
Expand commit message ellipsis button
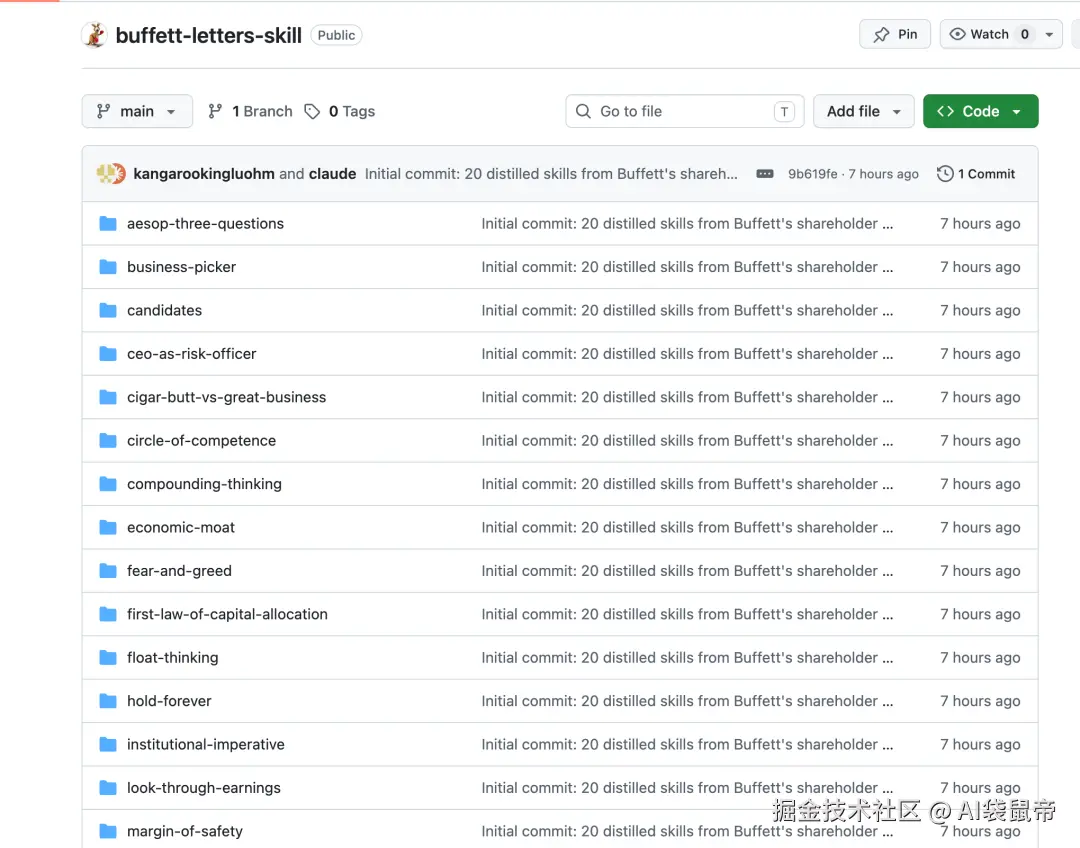[765, 174]
